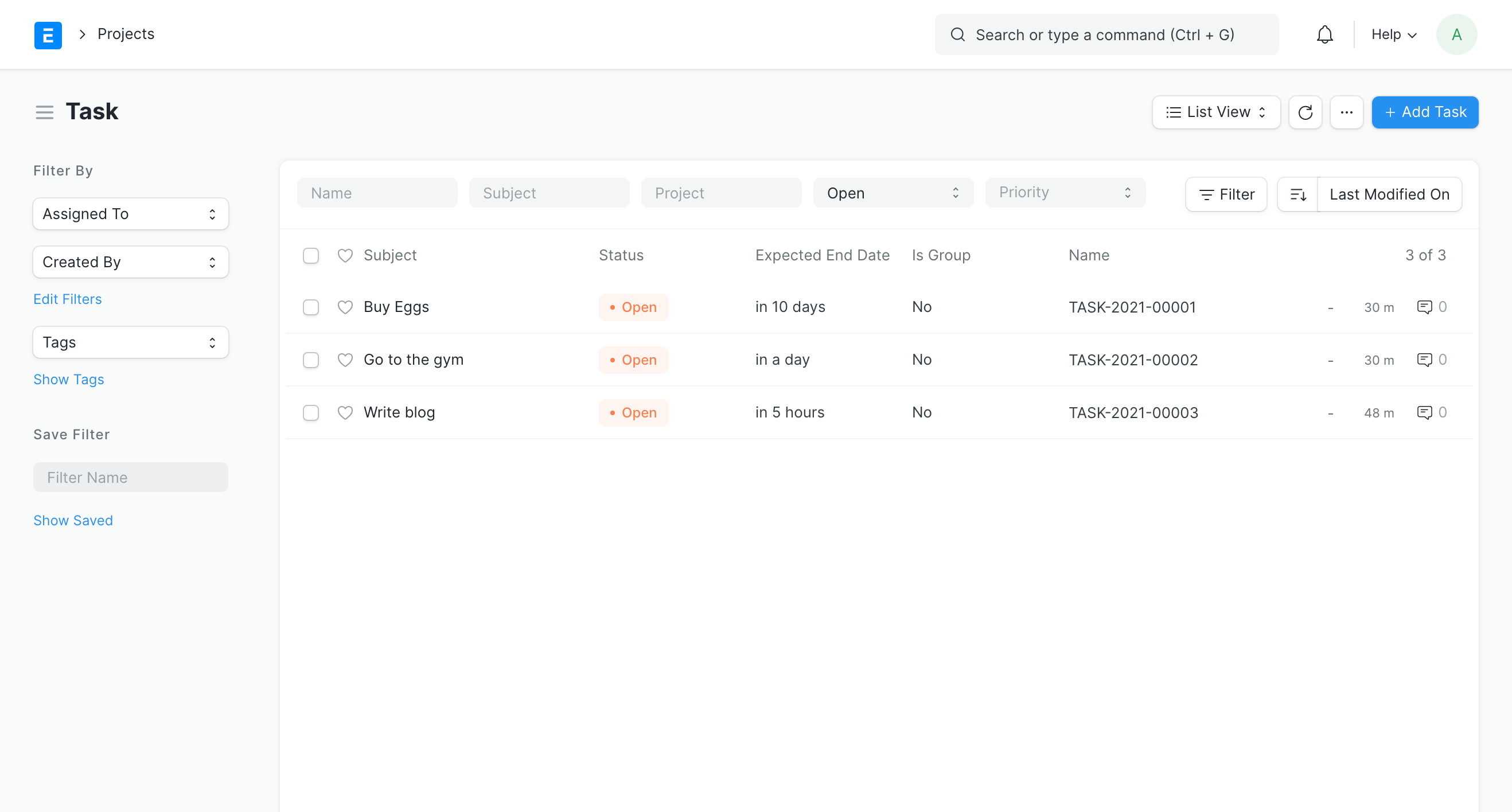Toggle the checkbox for Buy Eggs task
This screenshot has height=812, width=1512.
[x=312, y=307]
